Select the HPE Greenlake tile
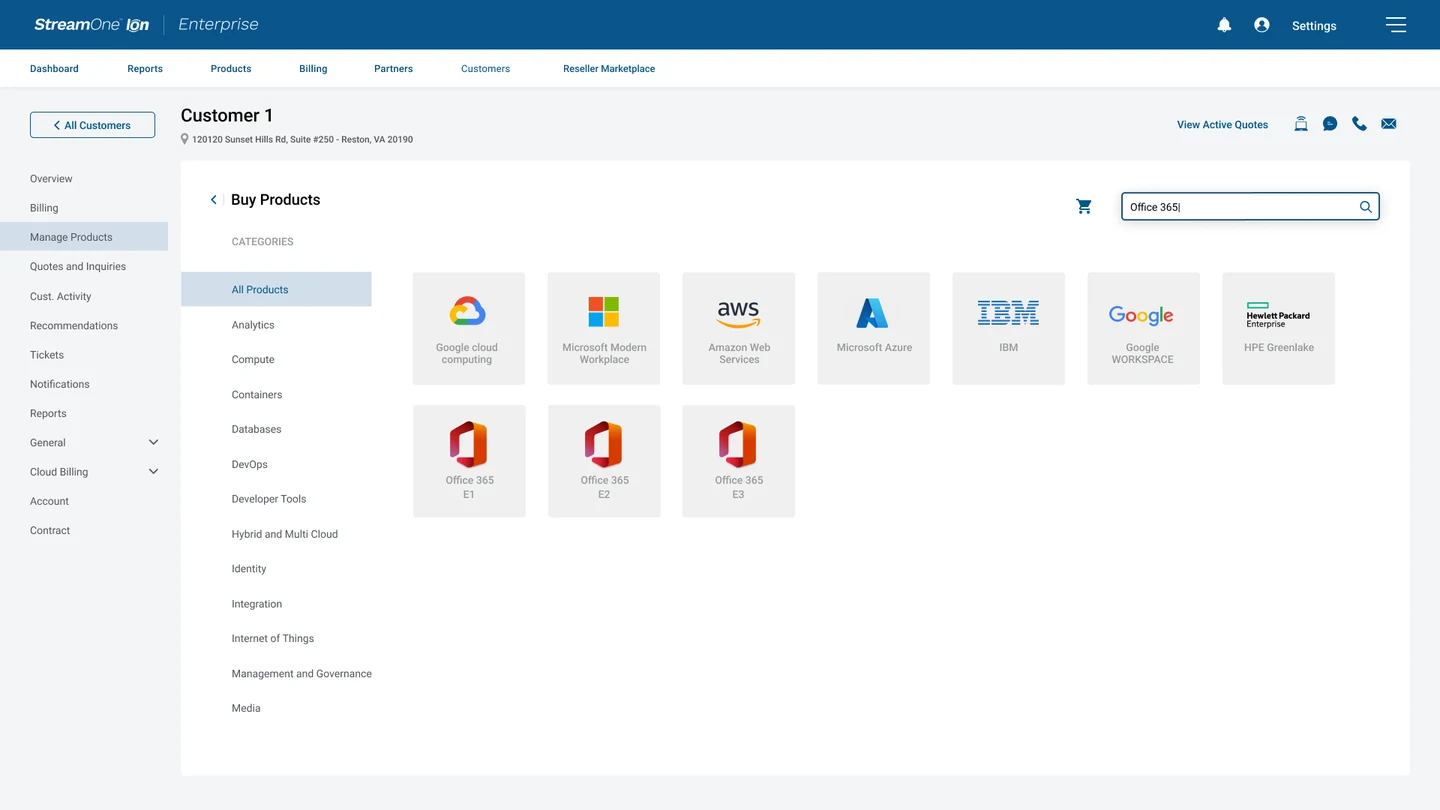 coord(1279,329)
